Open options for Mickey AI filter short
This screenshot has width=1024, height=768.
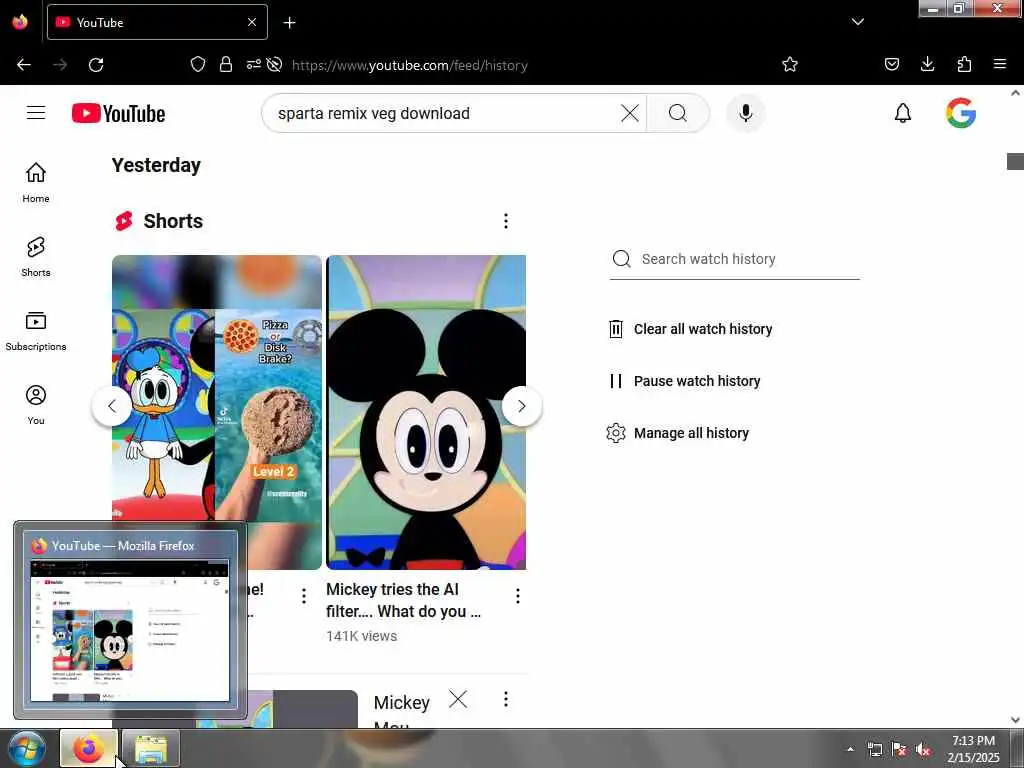click(517, 596)
